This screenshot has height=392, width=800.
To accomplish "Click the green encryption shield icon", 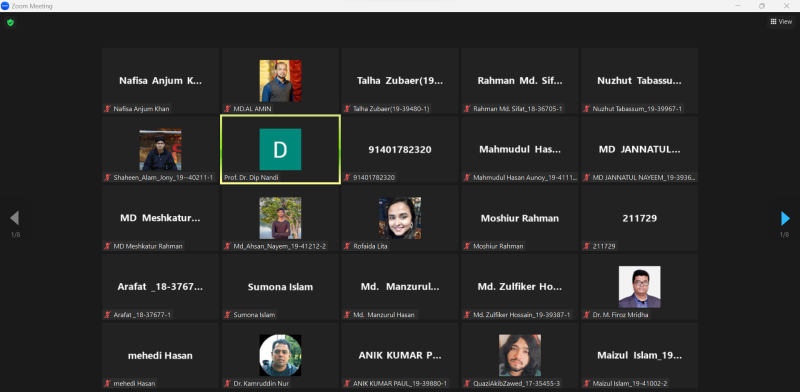I will (10, 22).
